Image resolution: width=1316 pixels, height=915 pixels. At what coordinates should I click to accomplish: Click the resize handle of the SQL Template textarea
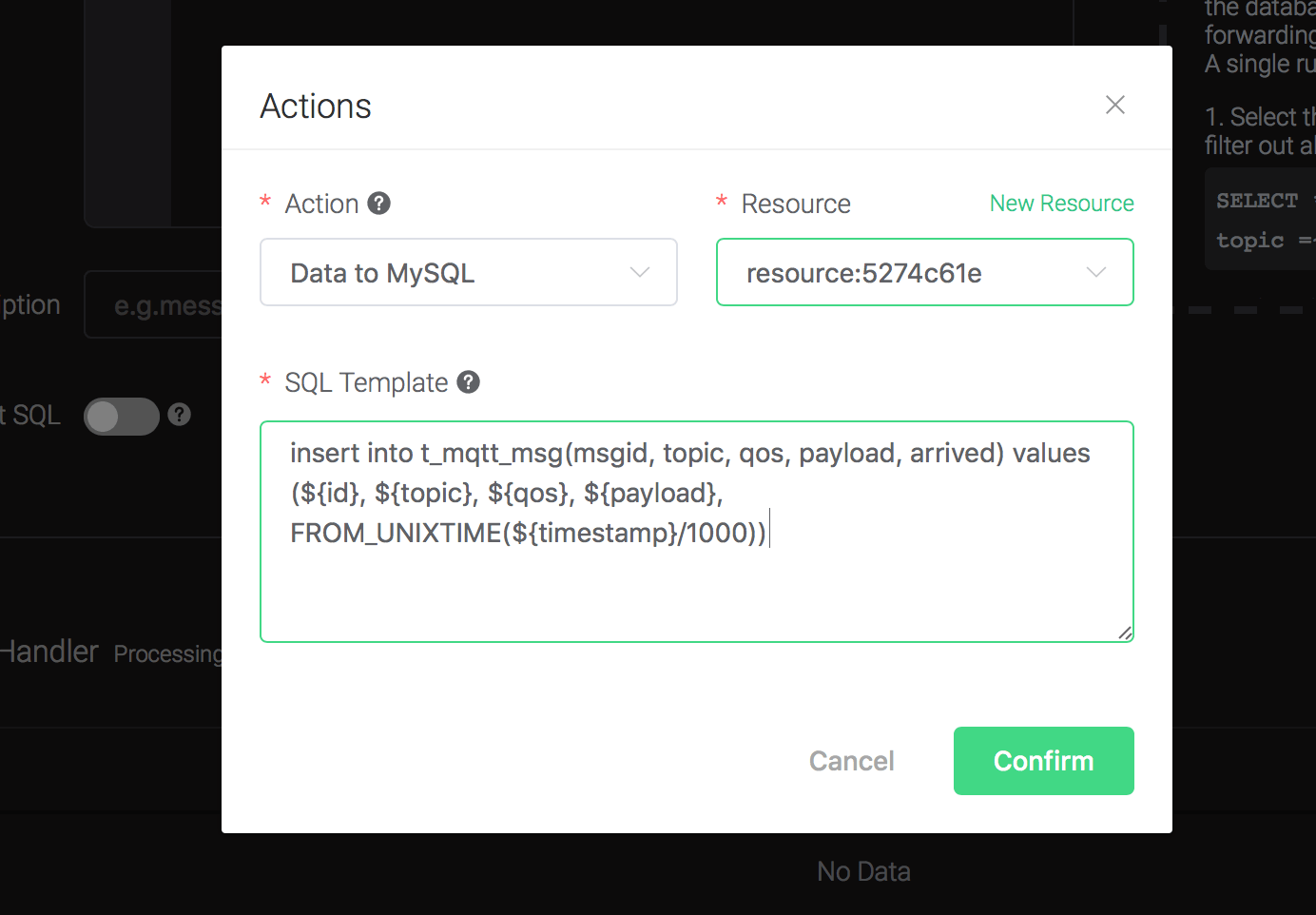tap(1125, 633)
